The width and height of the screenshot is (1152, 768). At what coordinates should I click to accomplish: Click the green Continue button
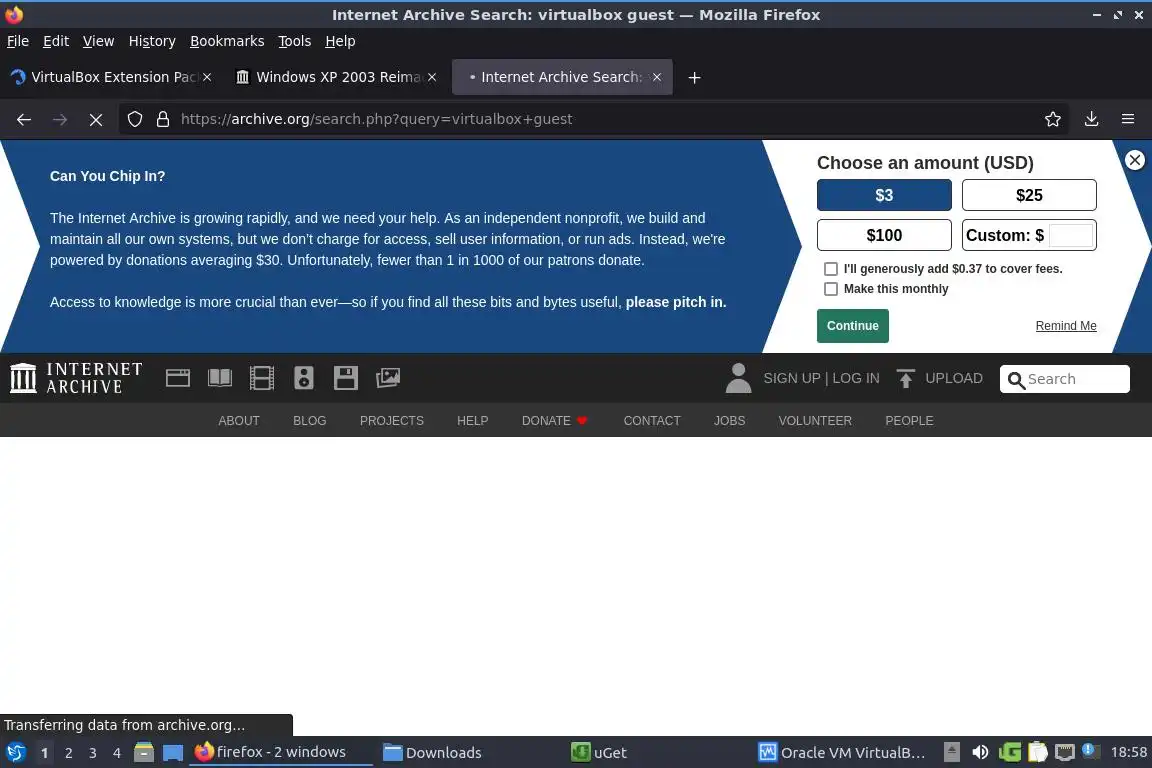852,326
